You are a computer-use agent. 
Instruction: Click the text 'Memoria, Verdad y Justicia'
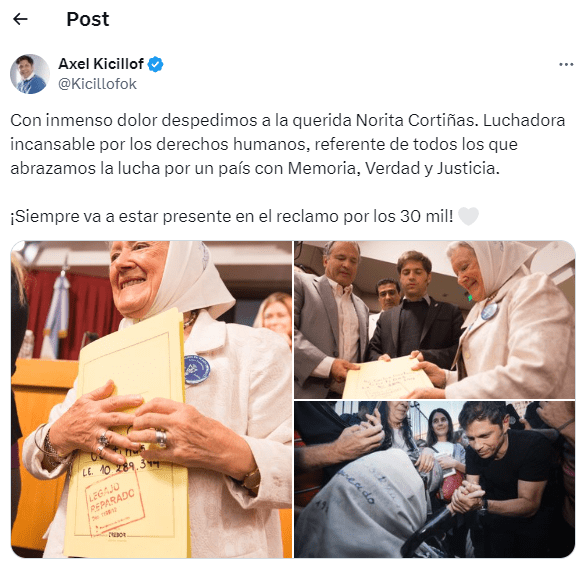393,168
